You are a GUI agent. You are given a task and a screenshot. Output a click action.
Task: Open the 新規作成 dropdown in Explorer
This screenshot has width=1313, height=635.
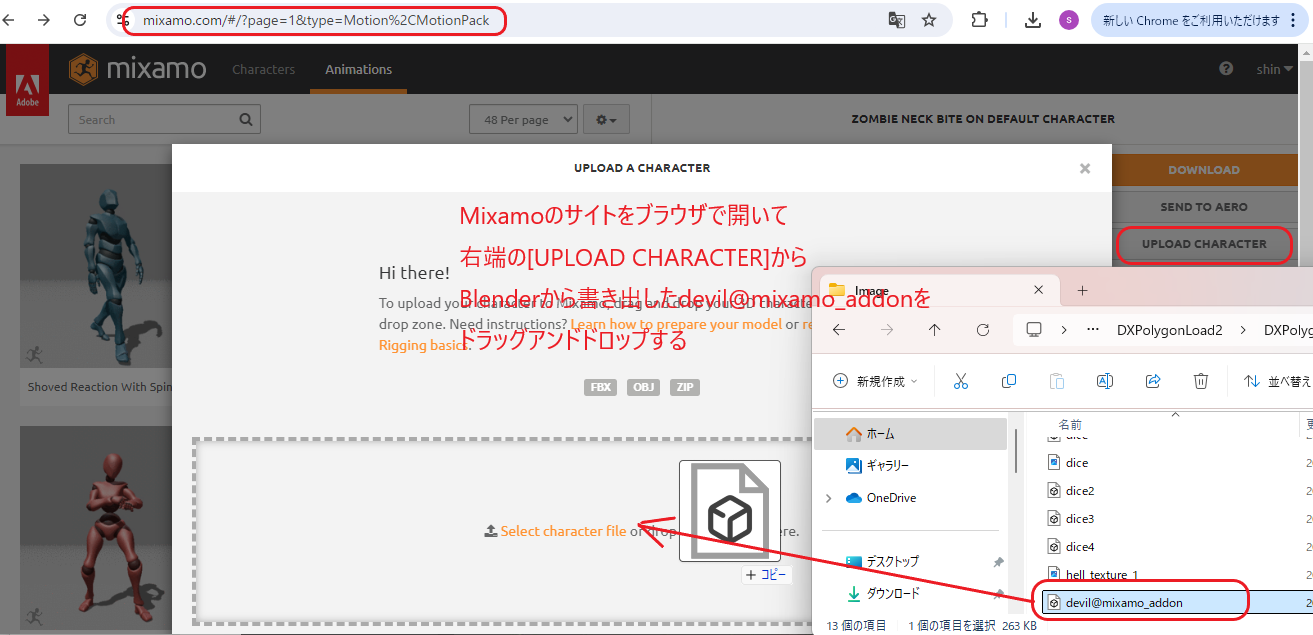(x=875, y=381)
